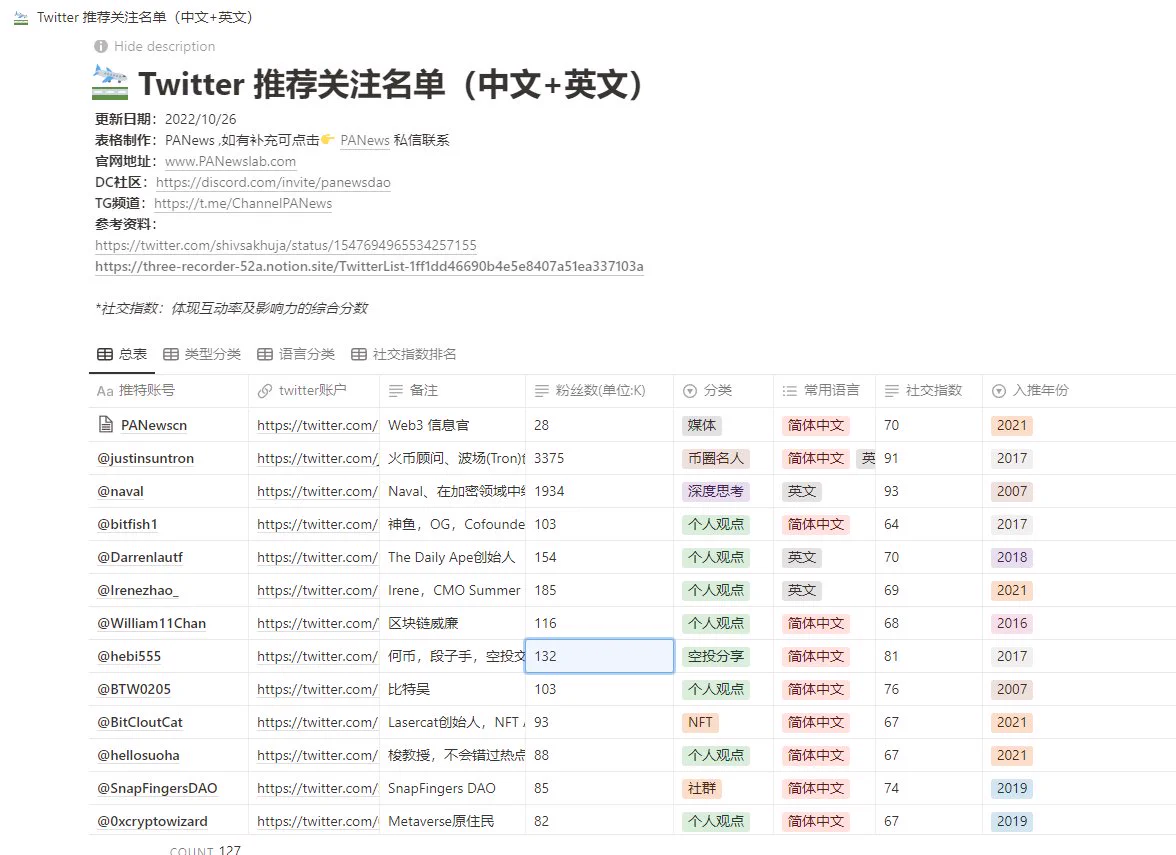Click the list icon in 常用语言 header
This screenshot has height=855, width=1176.
[x=790, y=391]
